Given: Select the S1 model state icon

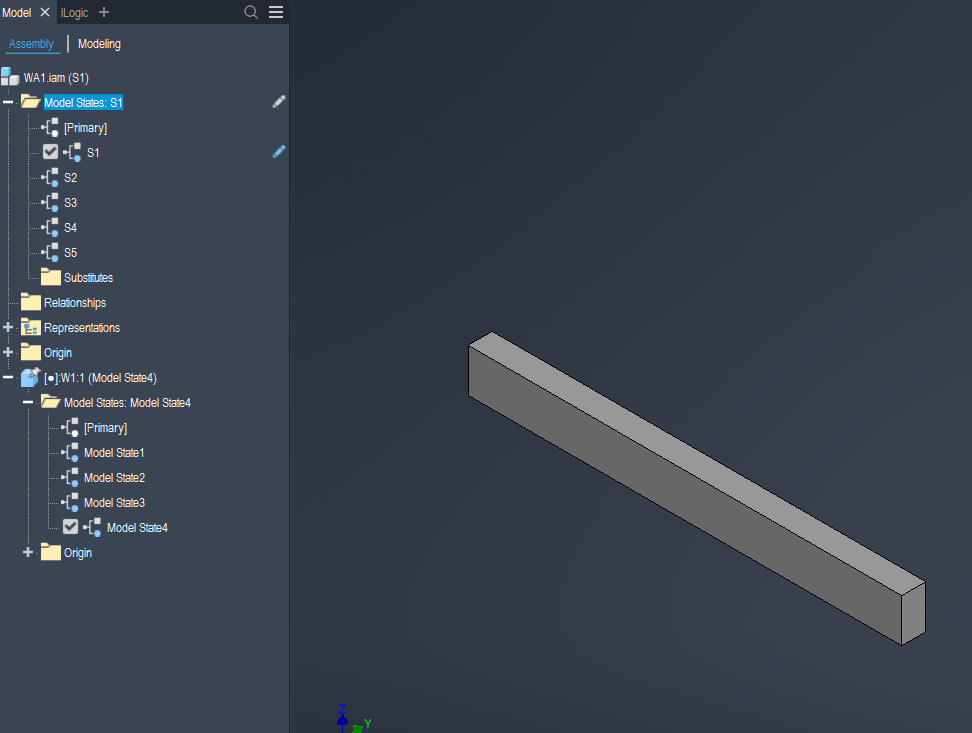Looking at the screenshot, I should (x=75, y=152).
